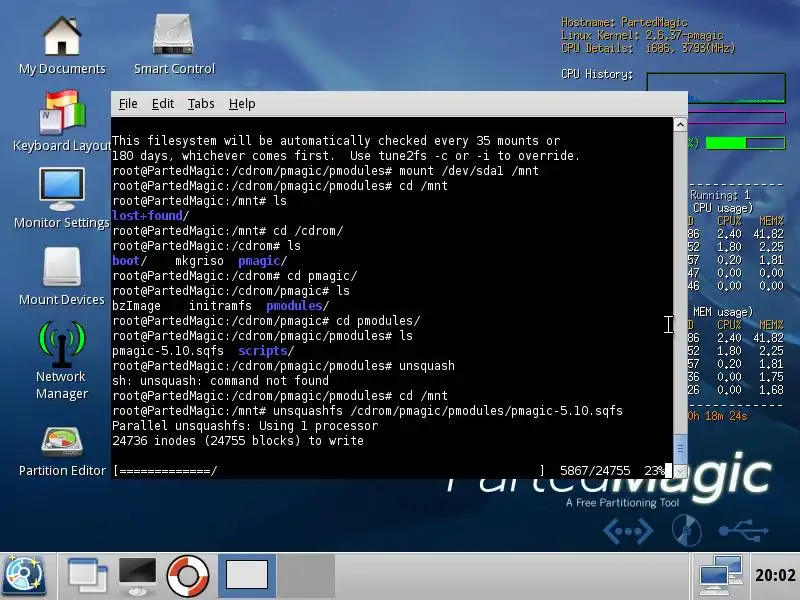This screenshot has height=600, width=800.
Task: Click the 'pmagic-5.10.sqfs' file name in listing
Action: point(168,351)
